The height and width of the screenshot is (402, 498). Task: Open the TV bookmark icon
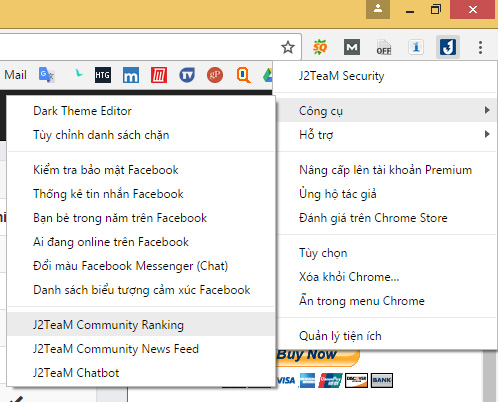[x=187, y=75]
